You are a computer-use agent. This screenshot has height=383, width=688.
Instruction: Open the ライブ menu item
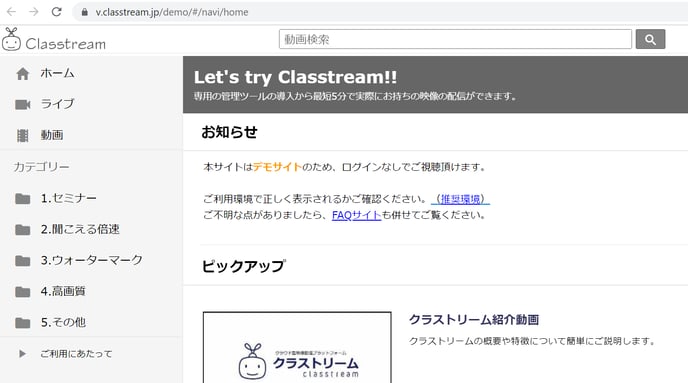(57, 104)
